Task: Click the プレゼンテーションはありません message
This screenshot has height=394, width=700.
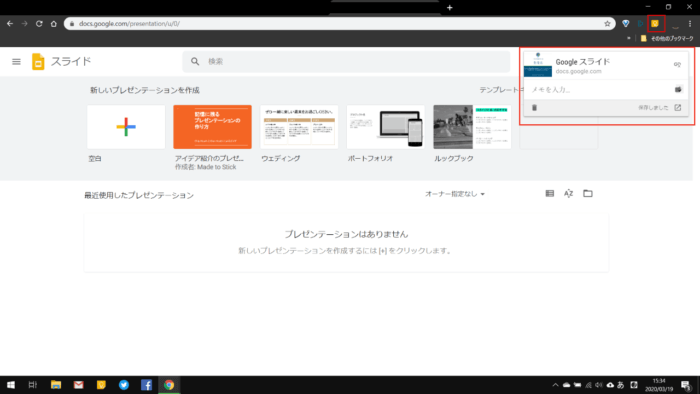Action: pyautogui.click(x=346, y=234)
